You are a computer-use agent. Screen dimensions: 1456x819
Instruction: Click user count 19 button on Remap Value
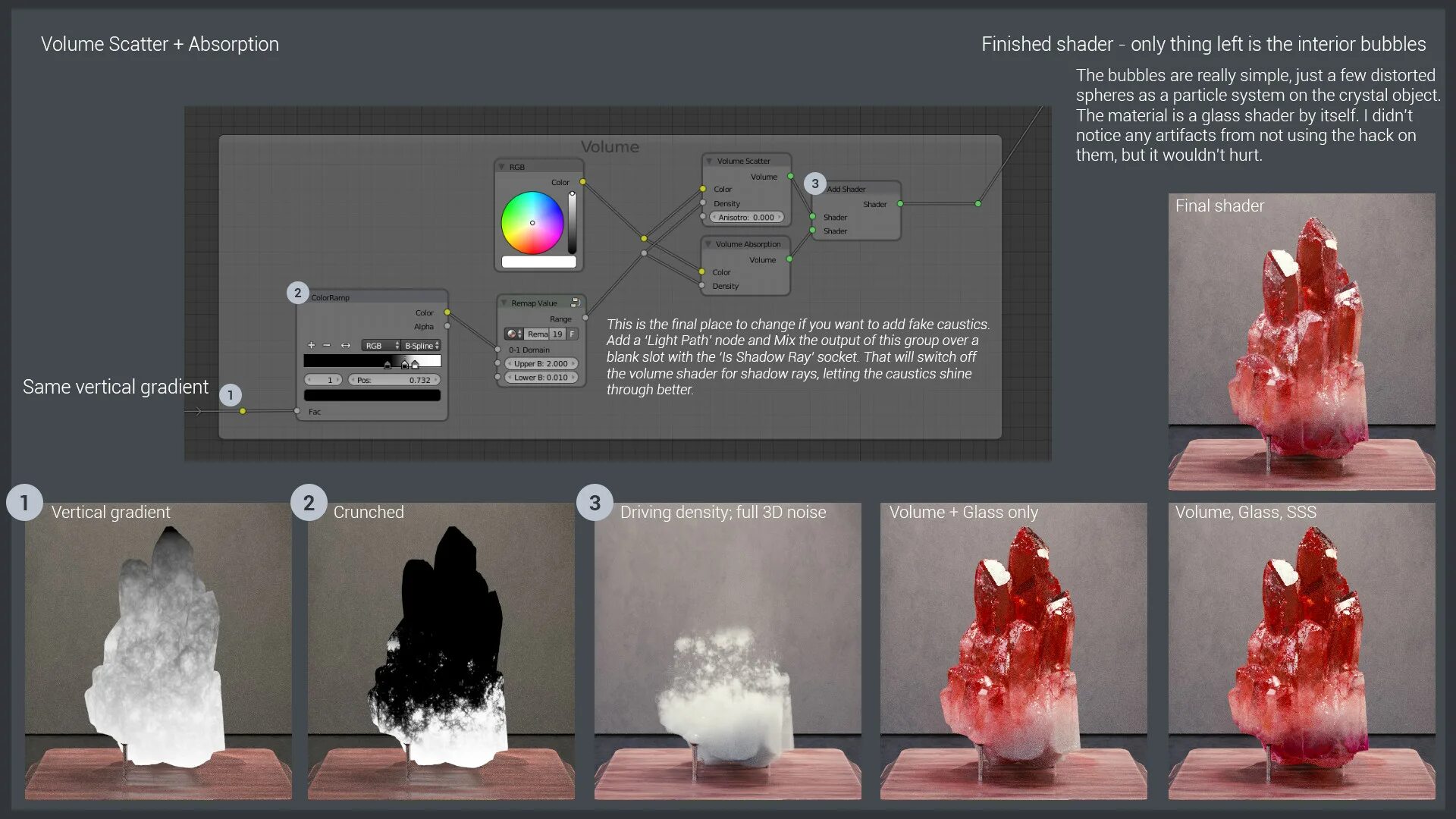[557, 334]
